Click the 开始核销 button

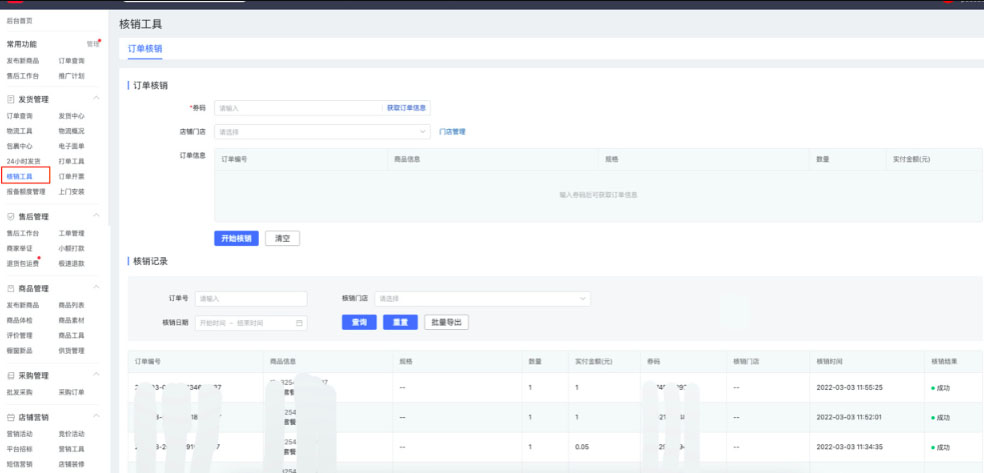[x=237, y=239]
